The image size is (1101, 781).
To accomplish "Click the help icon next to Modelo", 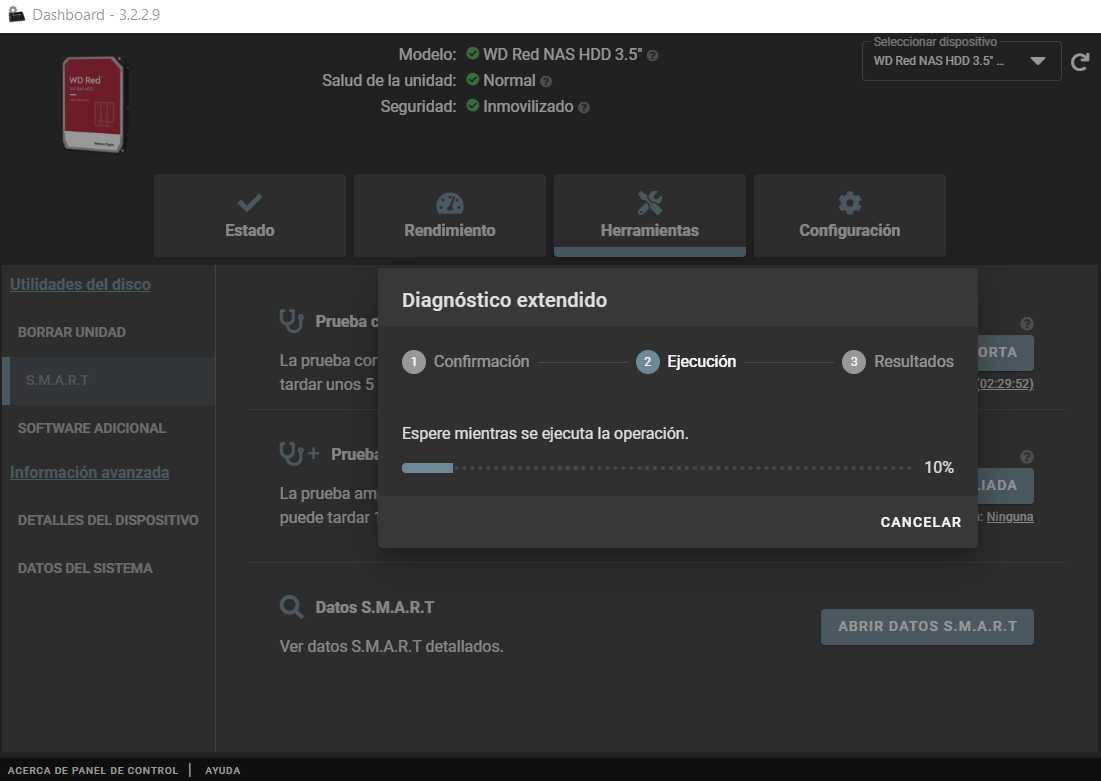I will (x=652, y=55).
